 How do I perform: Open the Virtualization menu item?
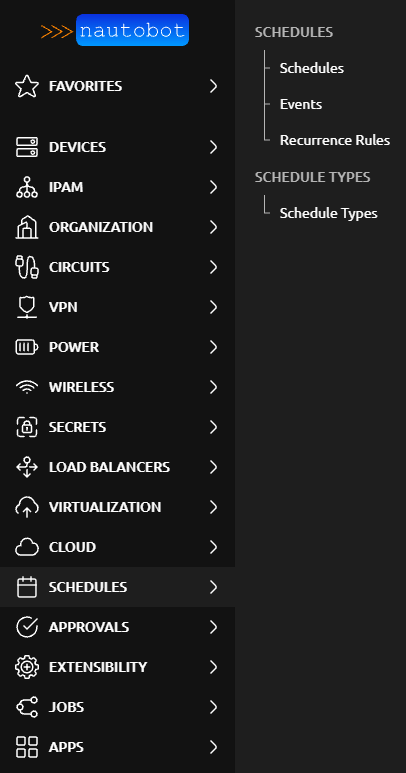117,507
